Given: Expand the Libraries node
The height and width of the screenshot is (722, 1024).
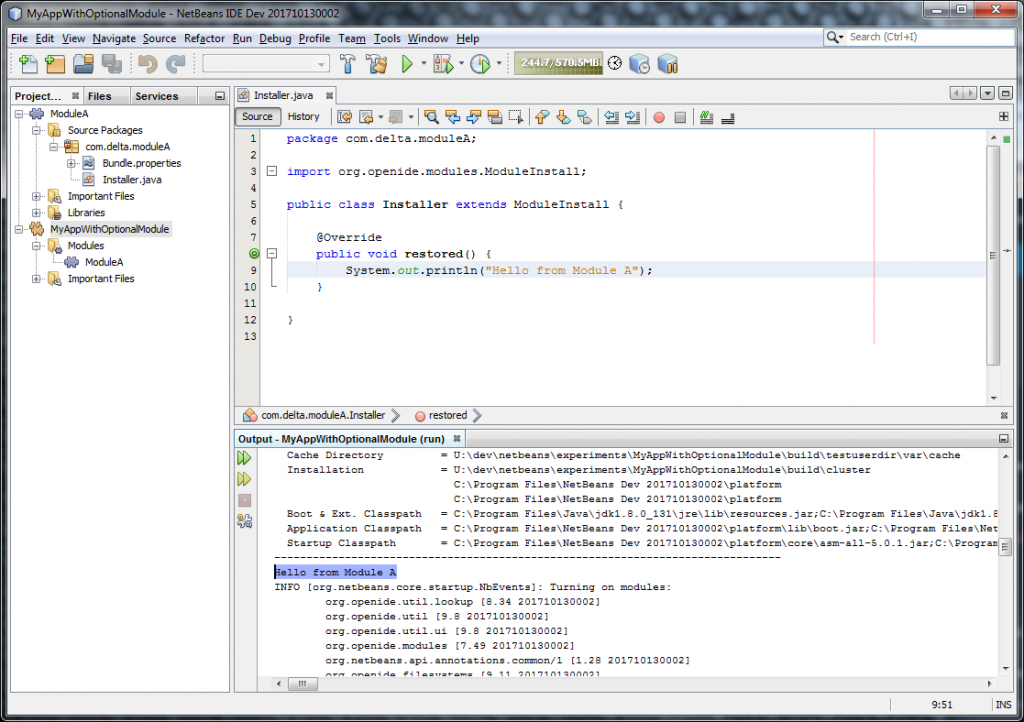Looking at the screenshot, I should [37, 213].
